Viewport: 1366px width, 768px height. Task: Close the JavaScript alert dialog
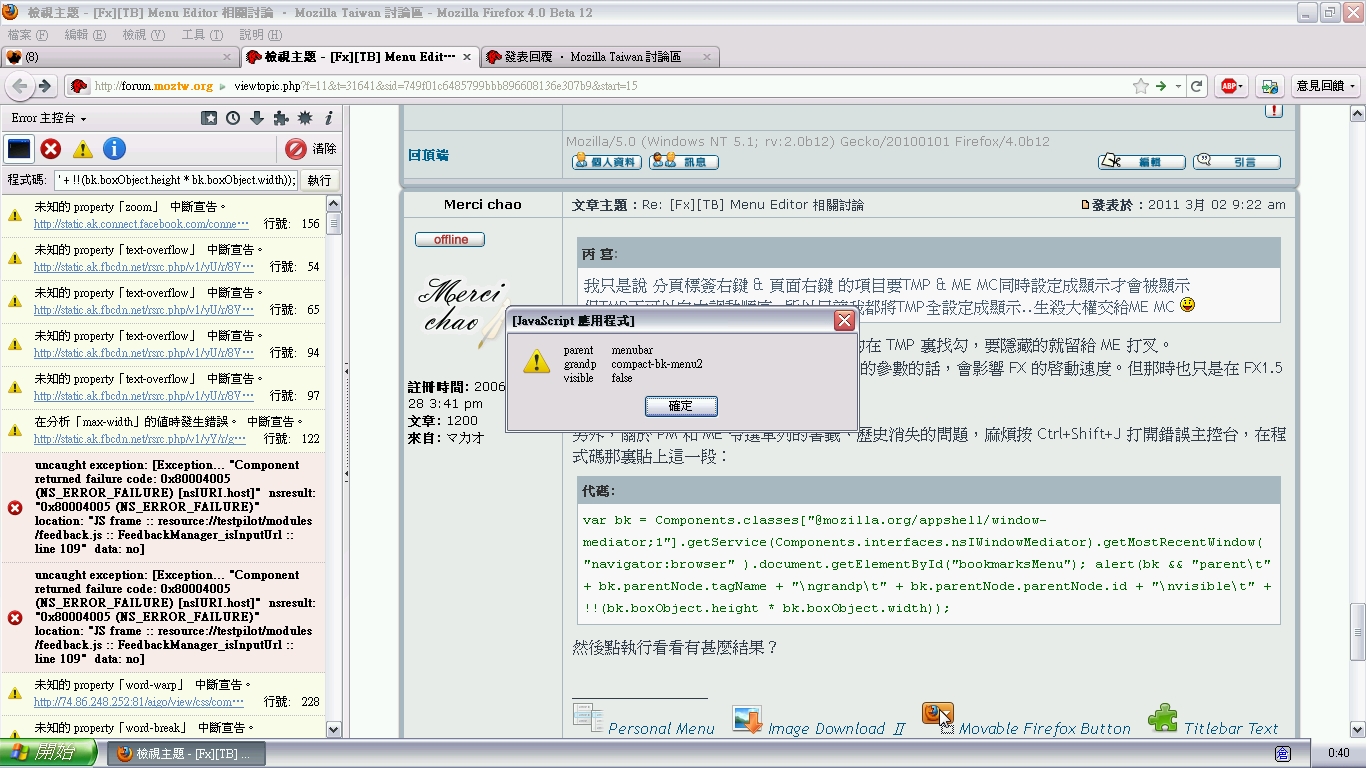pyautogui.click(x=844, y=321)
